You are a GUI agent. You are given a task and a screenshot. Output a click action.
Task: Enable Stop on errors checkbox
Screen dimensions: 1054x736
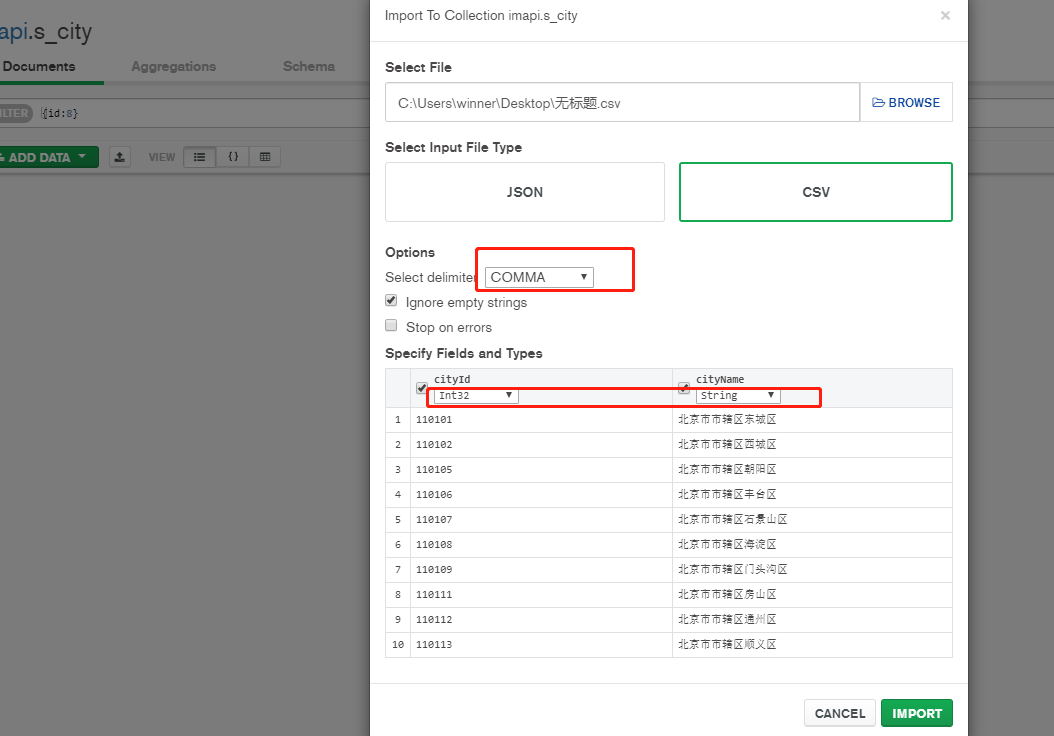[392, 326]
